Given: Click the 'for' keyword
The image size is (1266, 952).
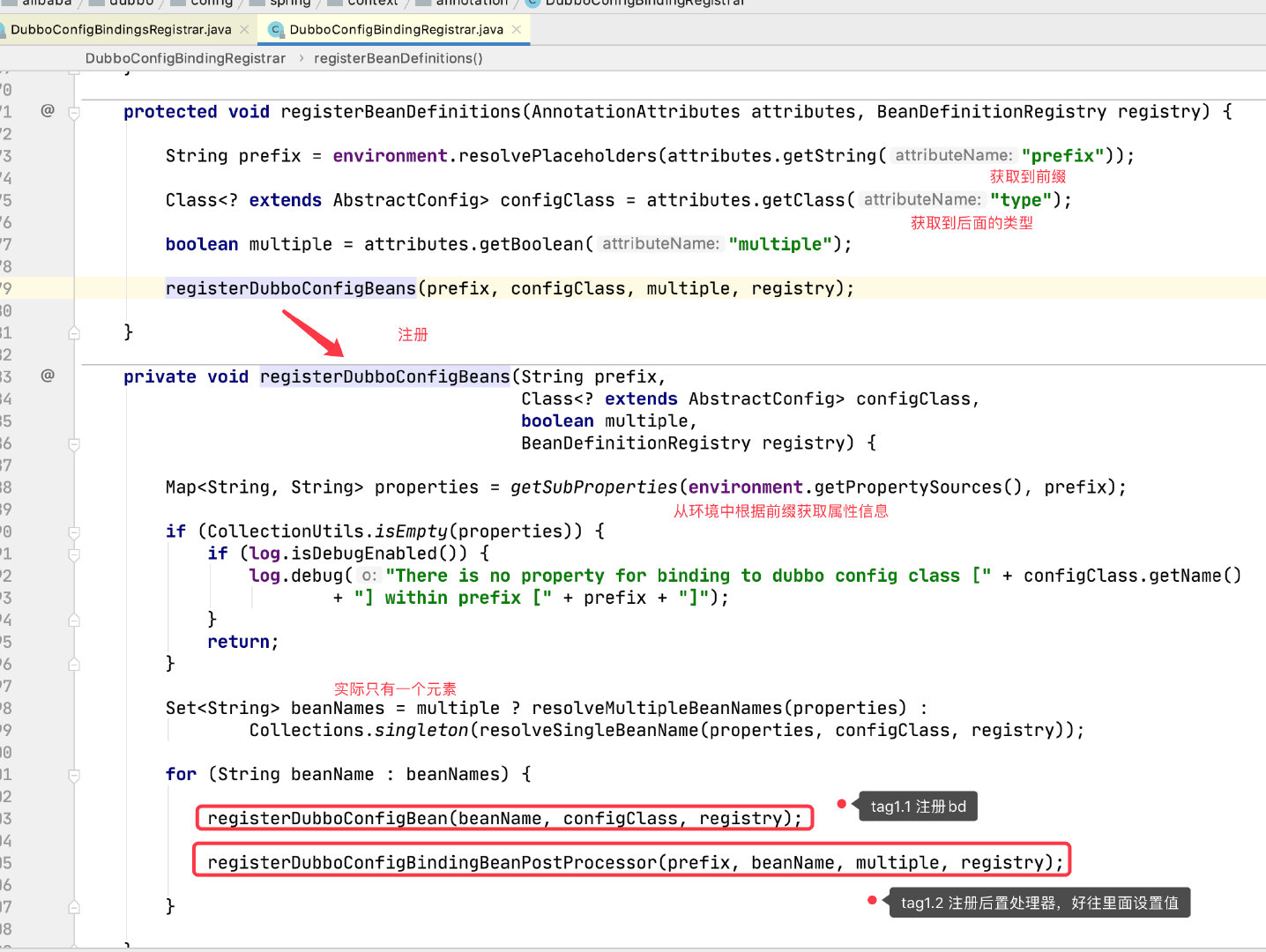Looking at the screenshot, I should 181,774.
